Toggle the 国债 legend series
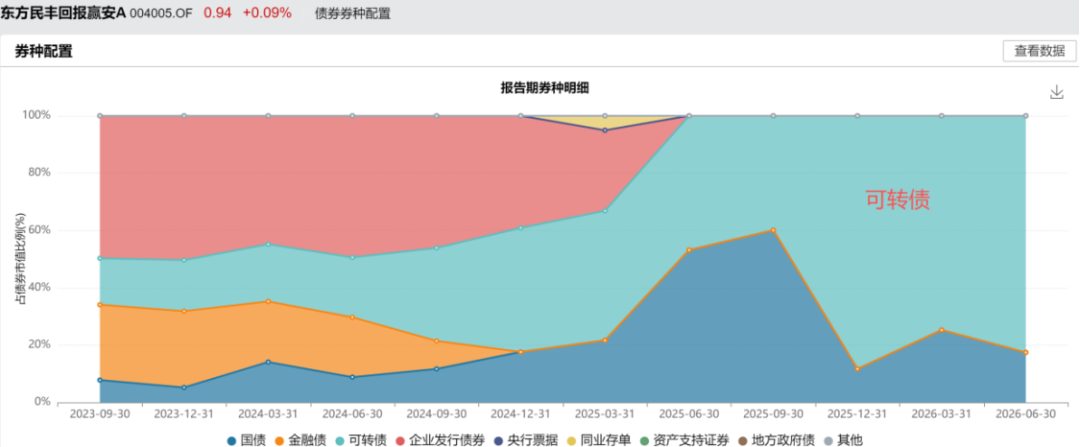Image resolution: width=1080 pixels, height=447 pixels. click(x=245, y=439)
